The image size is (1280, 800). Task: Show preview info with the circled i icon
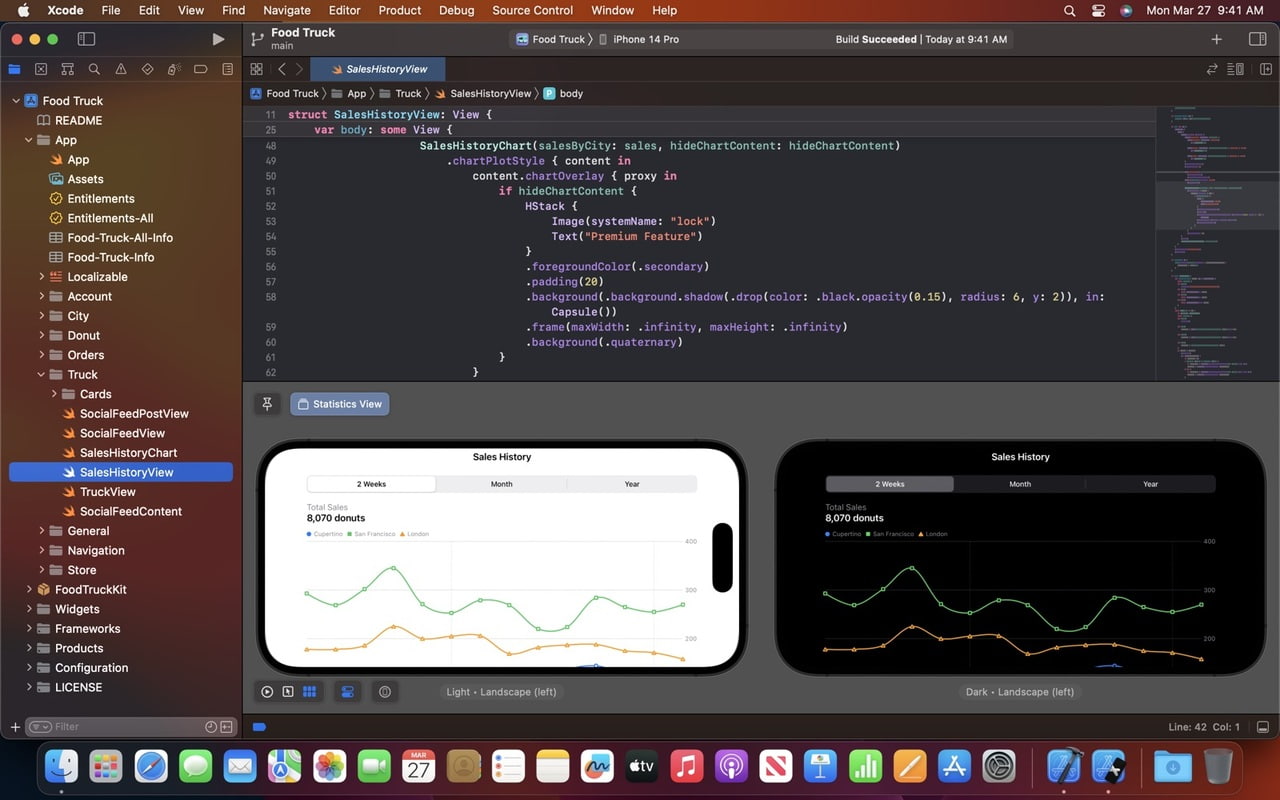click(385, 691)
